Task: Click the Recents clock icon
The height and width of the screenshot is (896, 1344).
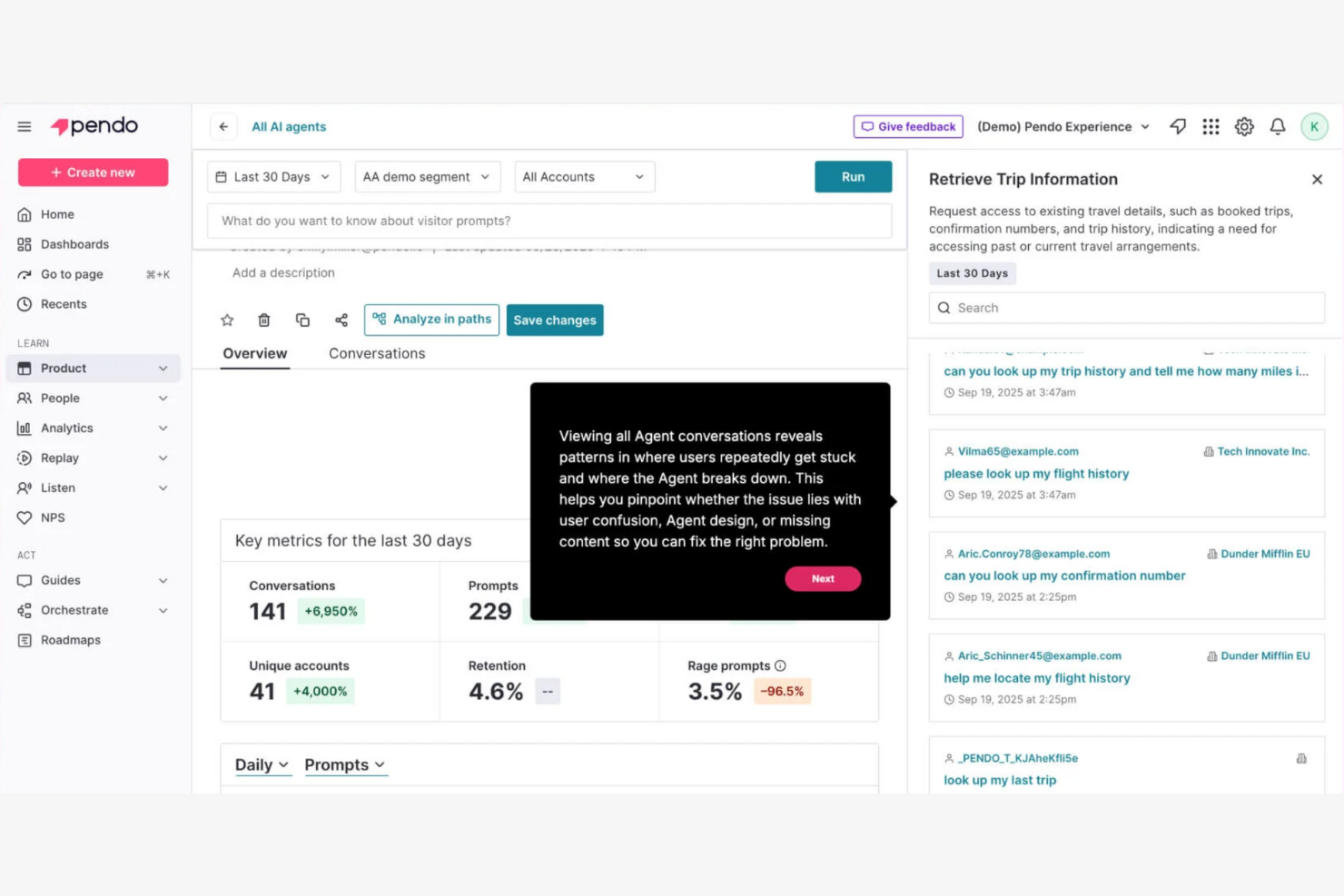Action: coord(25,304)
